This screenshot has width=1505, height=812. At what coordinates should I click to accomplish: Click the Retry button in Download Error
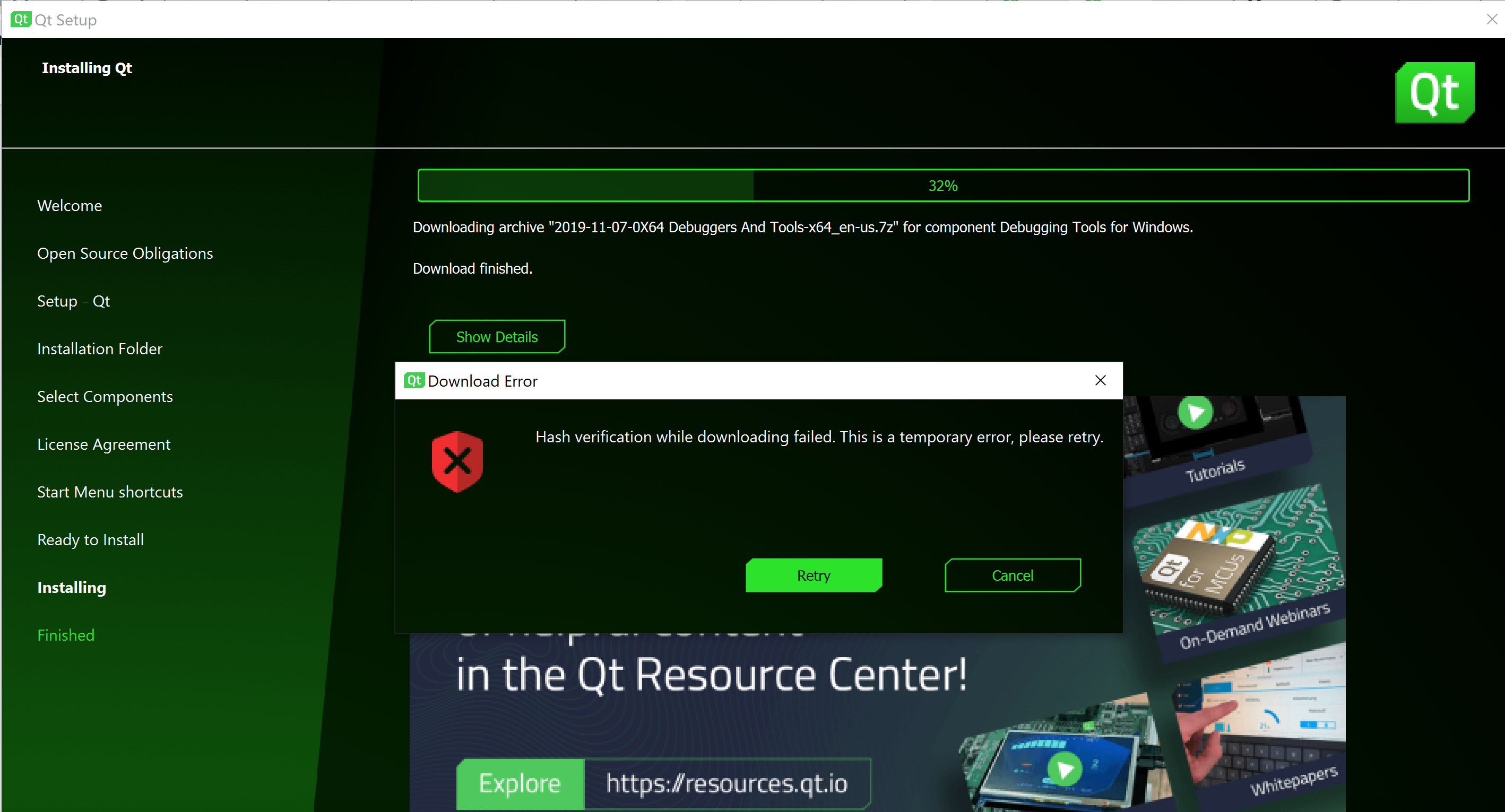(813, 575)
